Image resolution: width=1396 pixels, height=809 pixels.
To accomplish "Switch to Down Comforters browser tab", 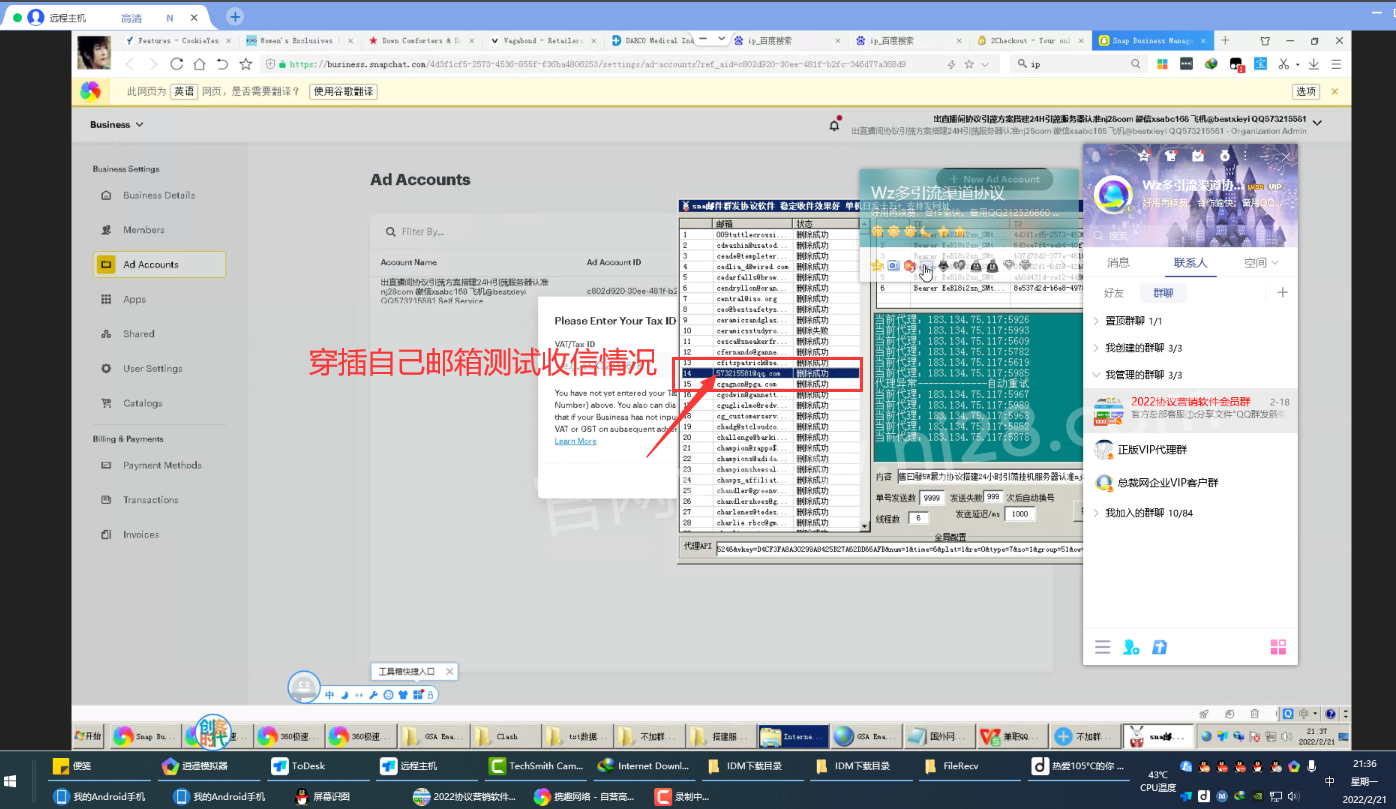I will [420, 41].
